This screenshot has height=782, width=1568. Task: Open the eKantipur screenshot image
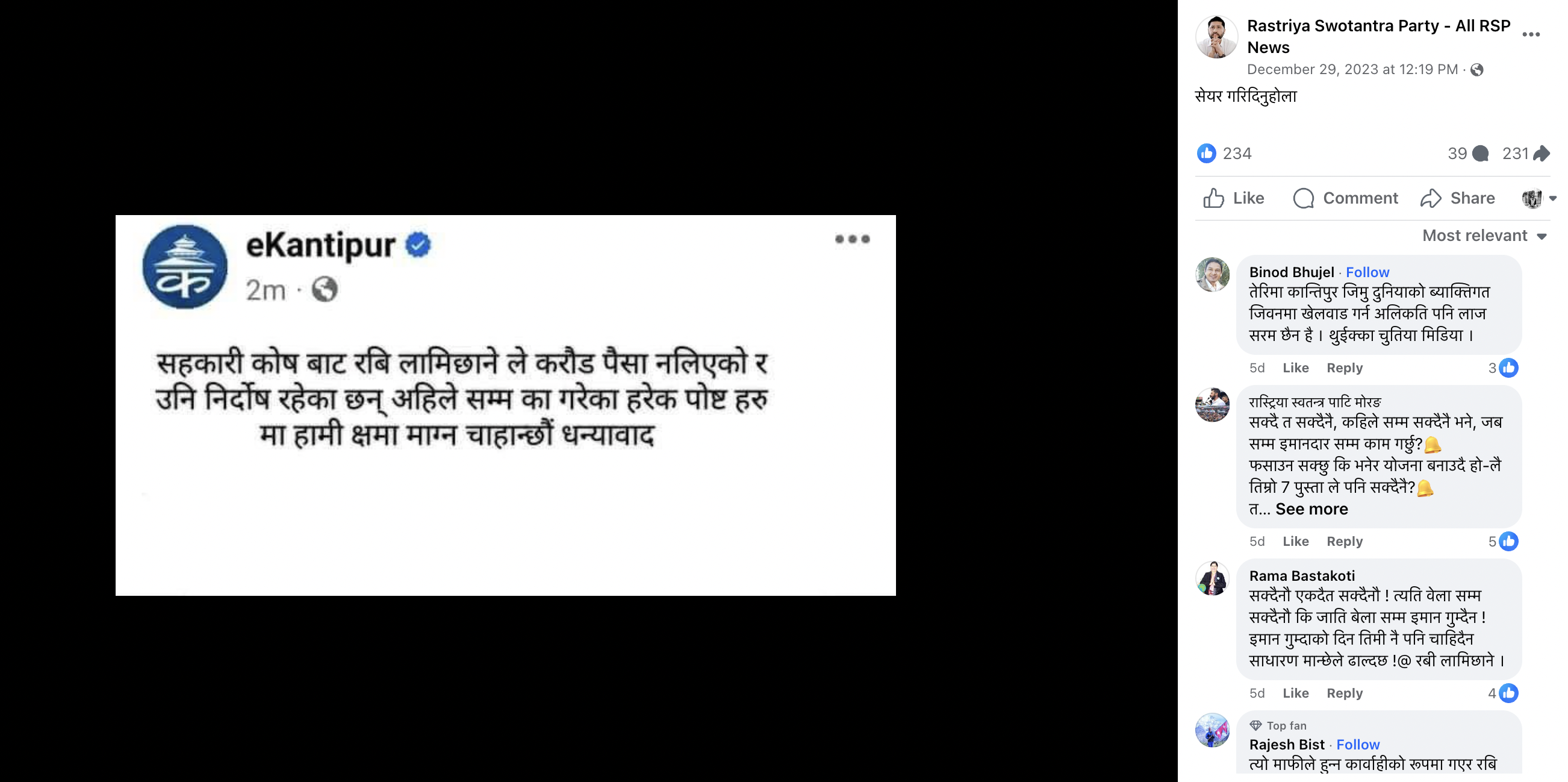coord(505,405)
